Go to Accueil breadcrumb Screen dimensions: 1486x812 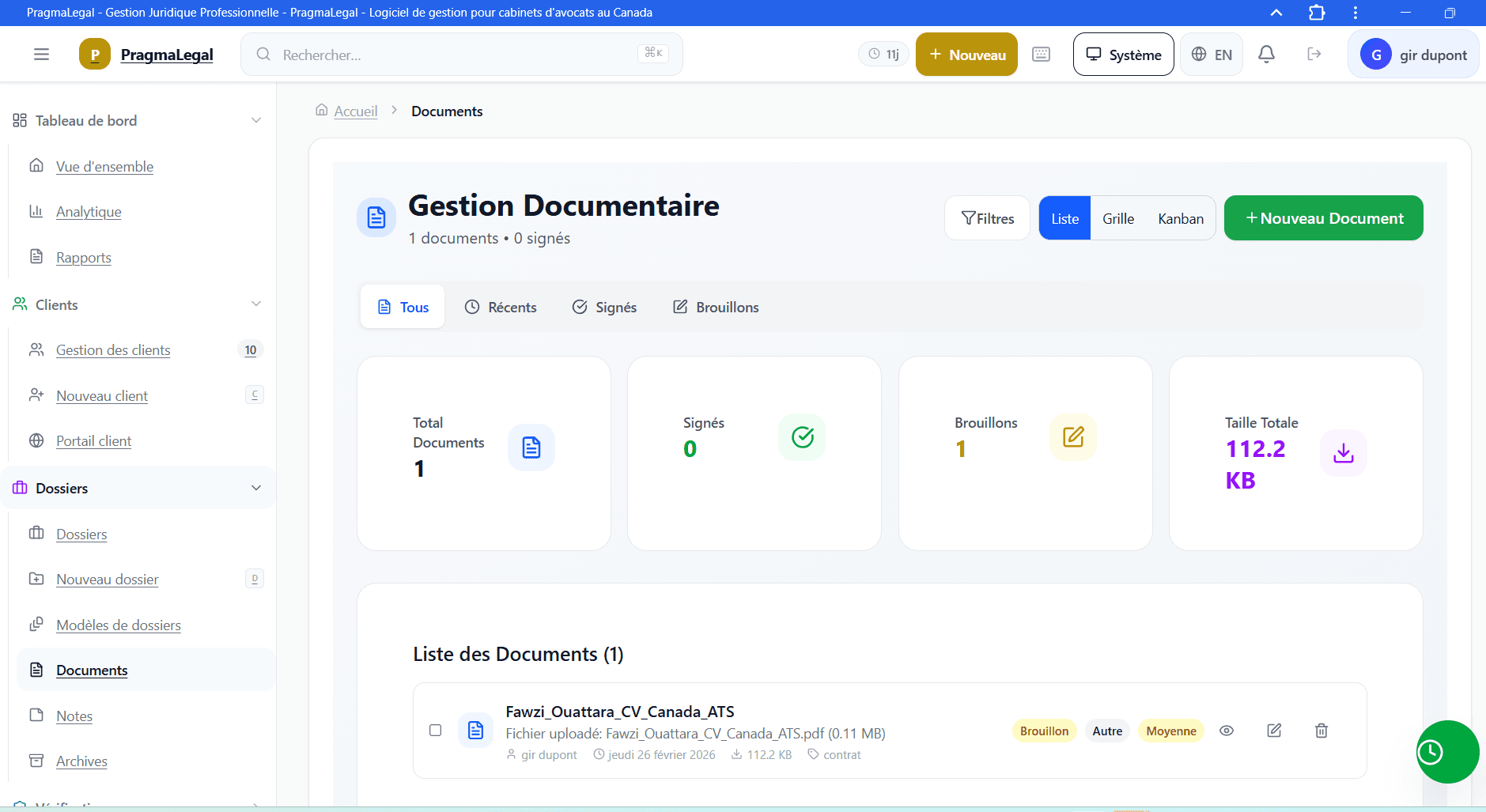[x=356, y=111]
